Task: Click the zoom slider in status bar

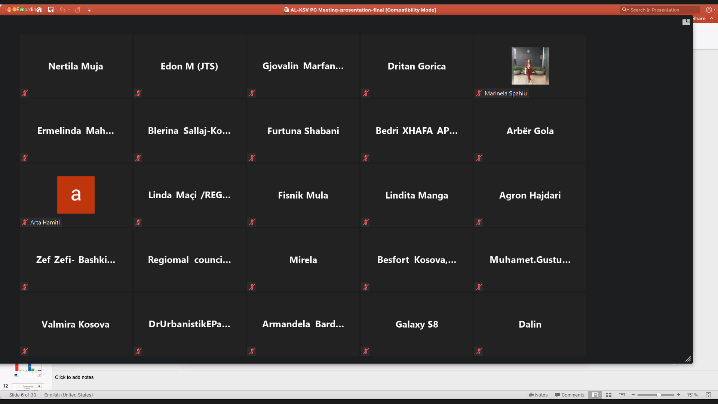Action: point(656,395)
